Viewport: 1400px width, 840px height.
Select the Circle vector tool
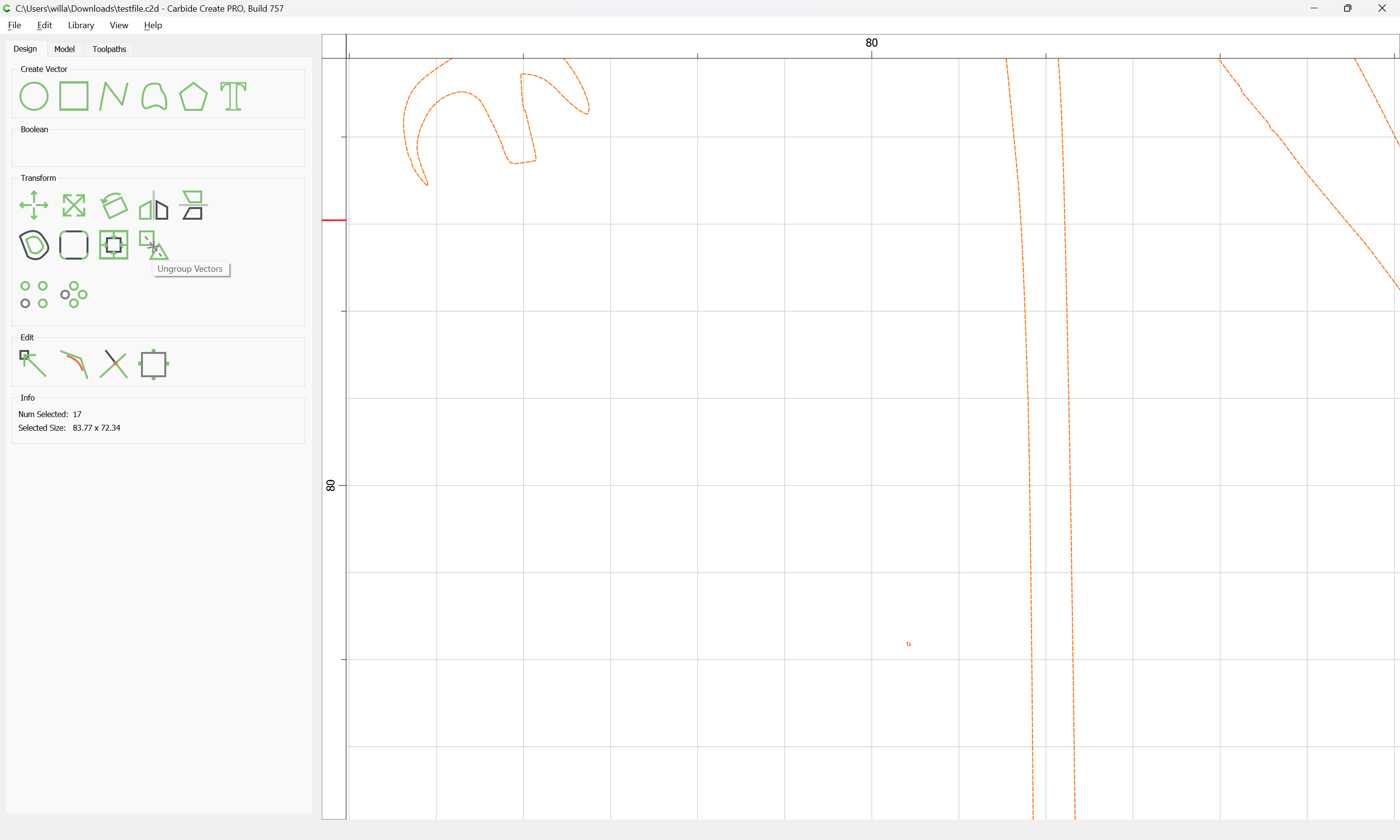(34, 96)
